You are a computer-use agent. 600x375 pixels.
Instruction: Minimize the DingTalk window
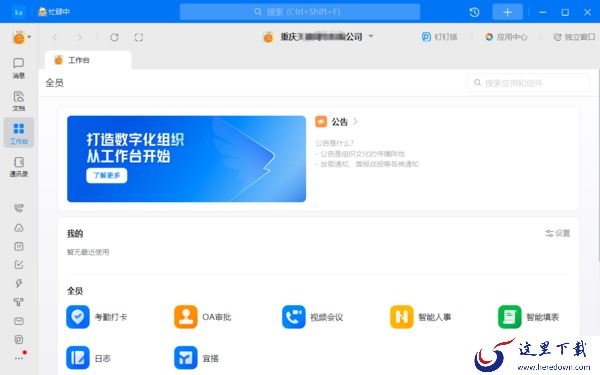coord(543,12)
